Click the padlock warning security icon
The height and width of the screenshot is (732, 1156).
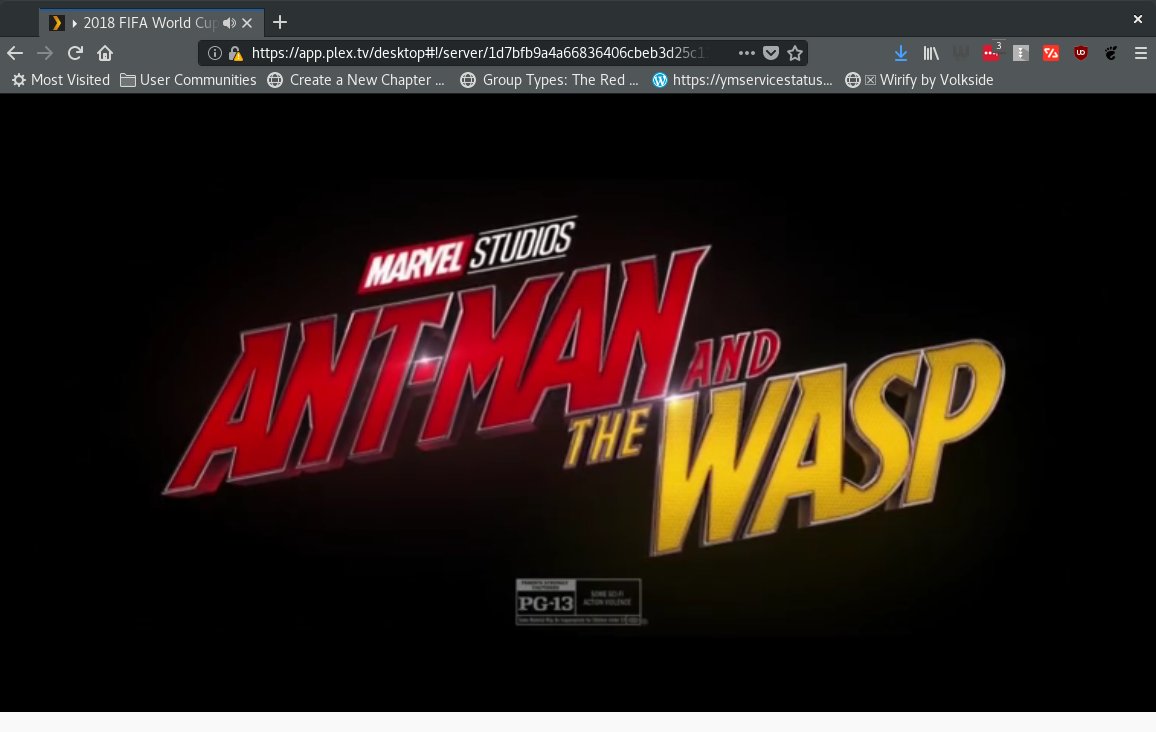tap(236, 53)
